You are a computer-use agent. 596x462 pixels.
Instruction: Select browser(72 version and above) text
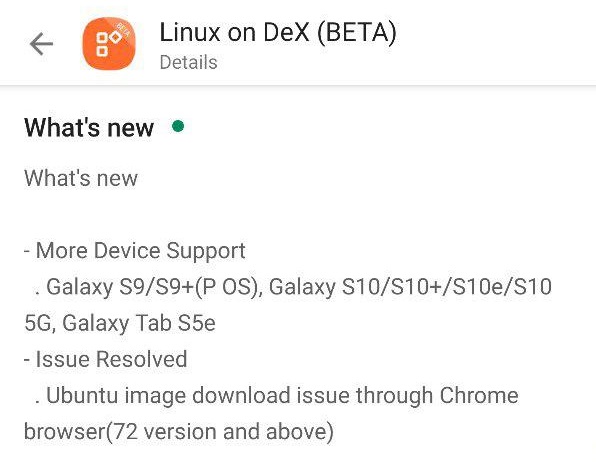179,432
